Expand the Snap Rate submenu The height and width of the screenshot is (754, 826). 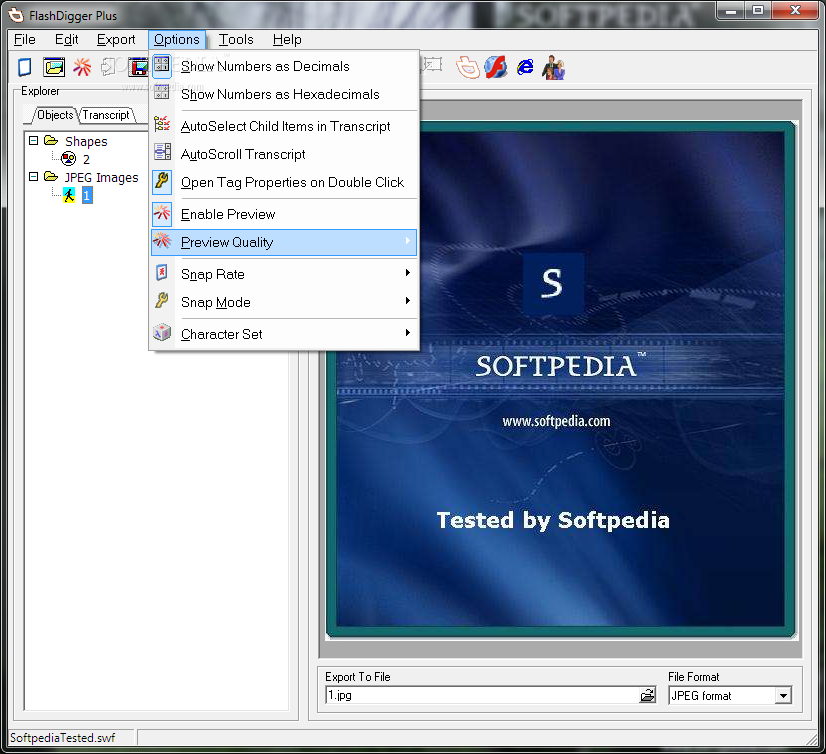284,275
